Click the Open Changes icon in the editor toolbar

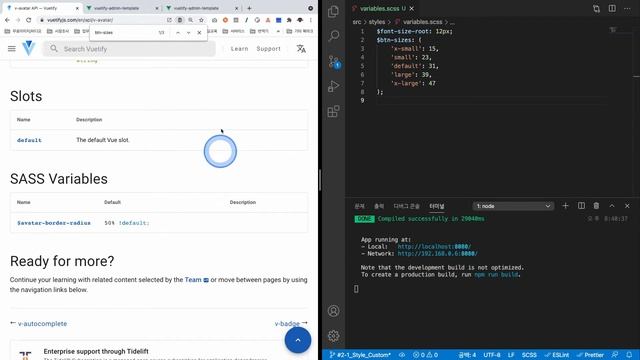tap(596, 9)
